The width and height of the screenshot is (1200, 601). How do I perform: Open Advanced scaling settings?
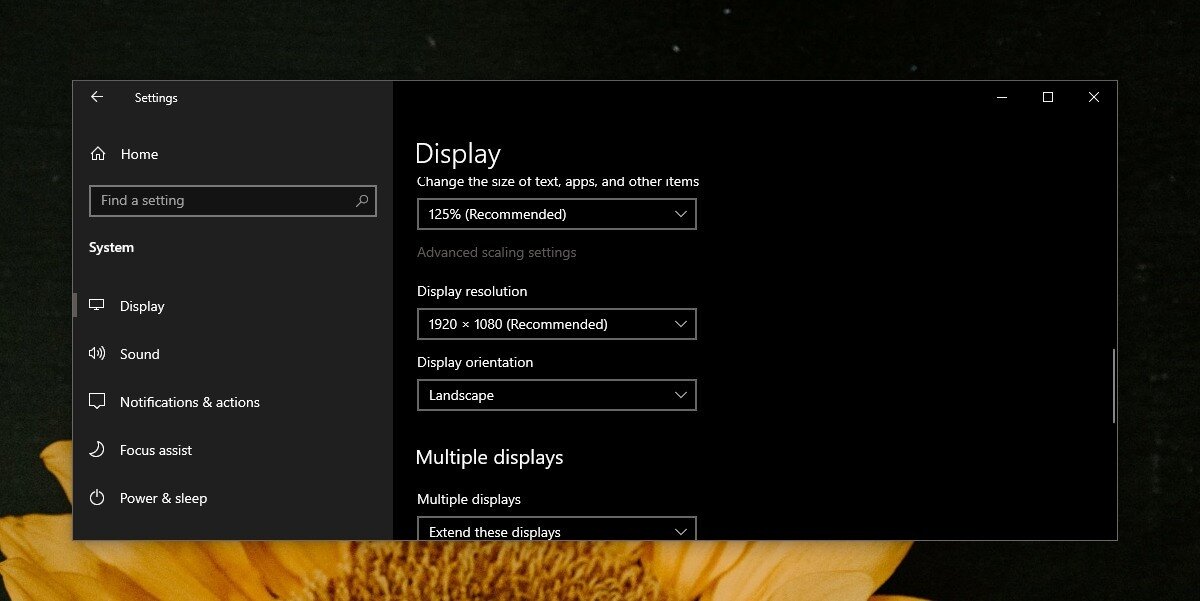click(497, 252)
